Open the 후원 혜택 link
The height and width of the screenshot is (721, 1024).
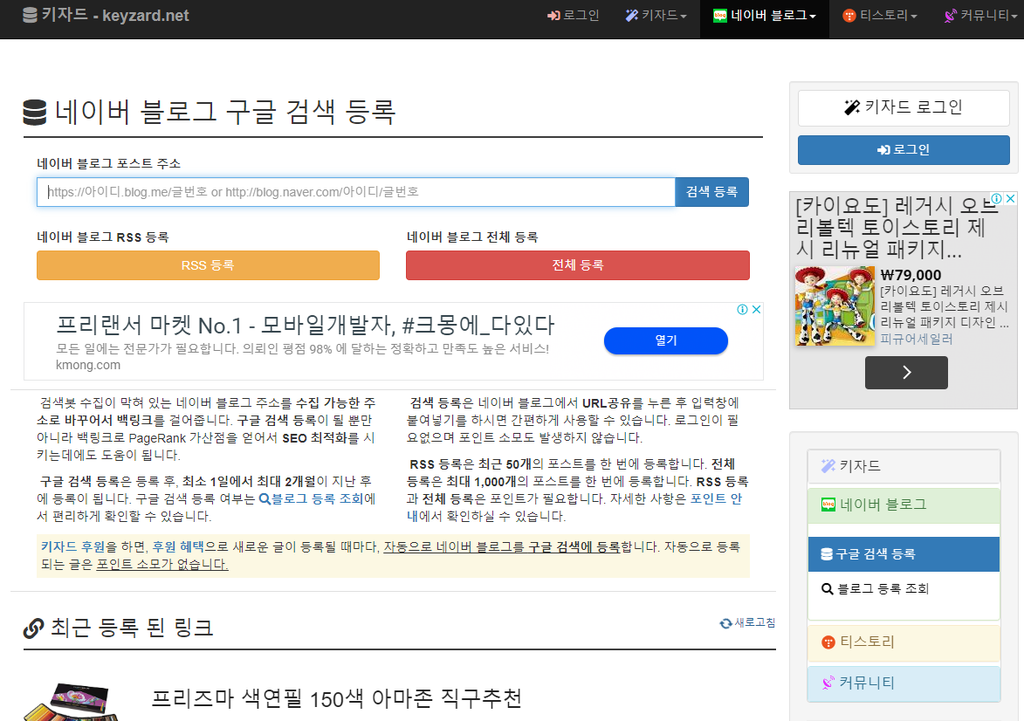click(x=178, y=547)
